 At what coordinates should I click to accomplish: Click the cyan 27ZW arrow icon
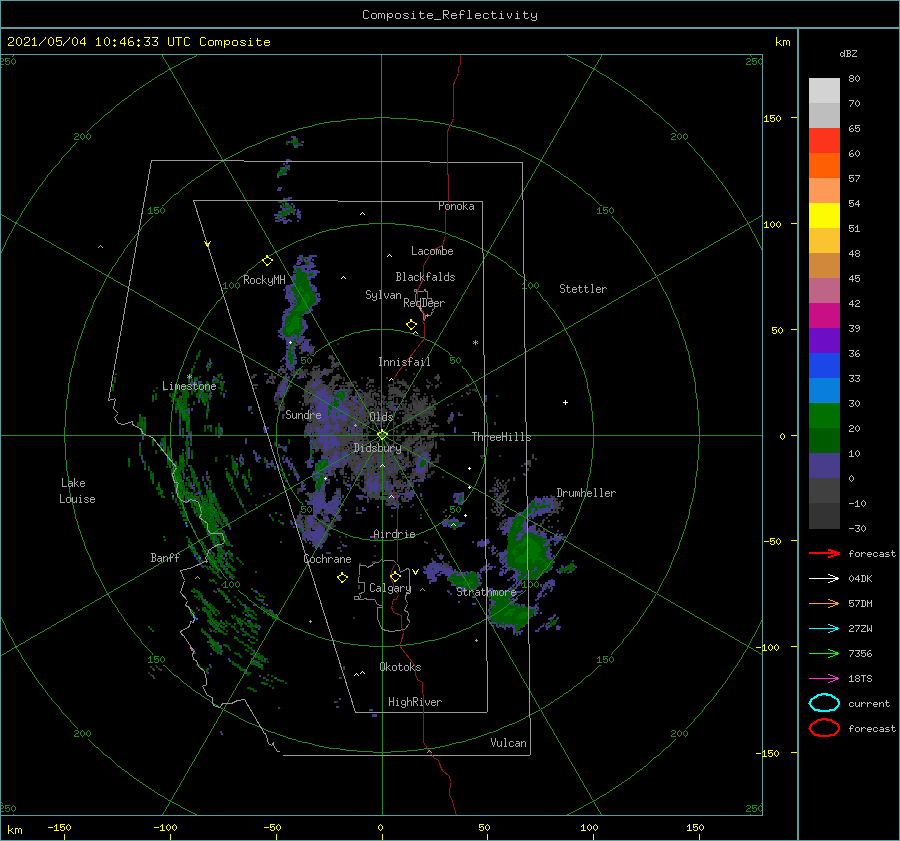click(x=824, y=628)
